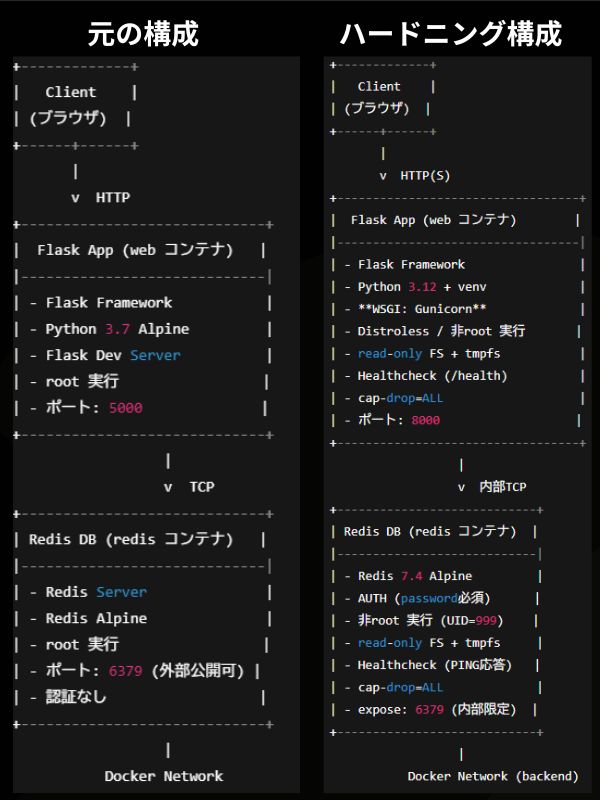Click the Docker Network (backend) label
This screenshot has height=800, width=600.
(493, 776)
